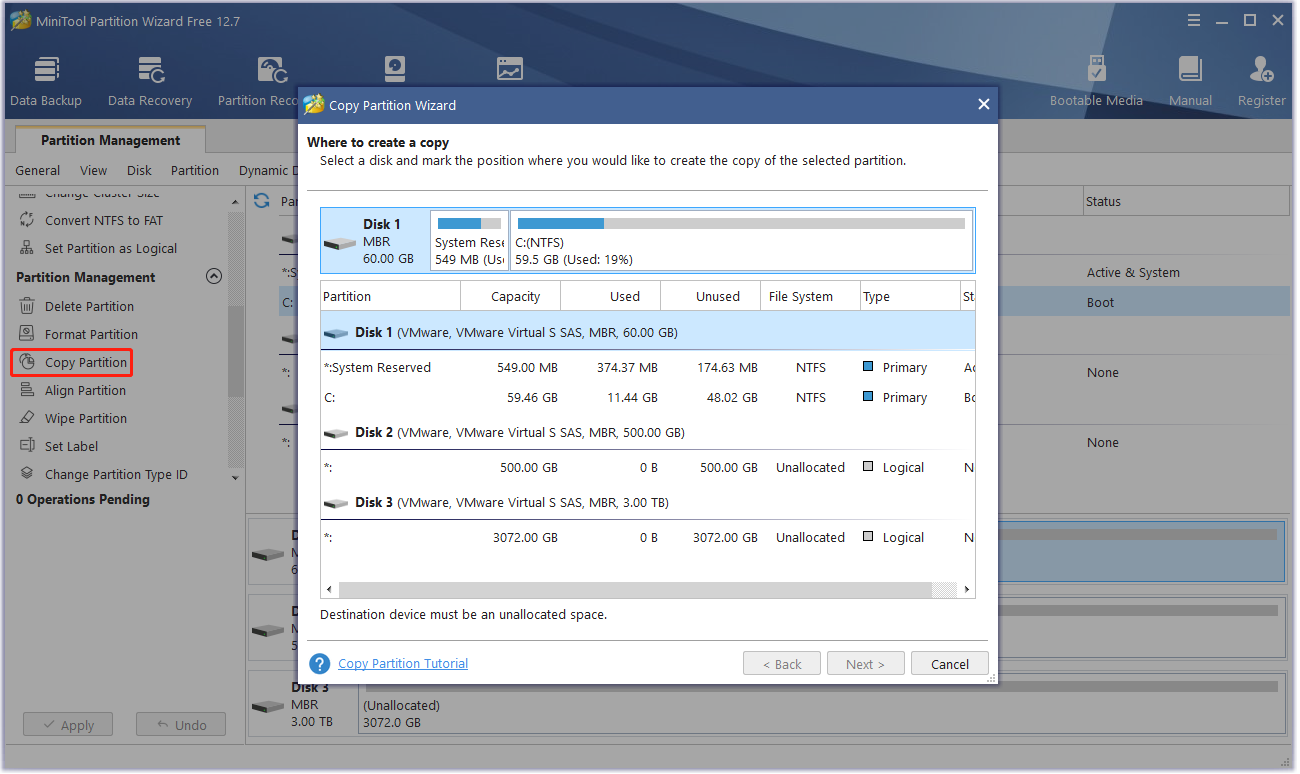The image size is (1300, 774).
Task: Select Disk 3 header row in the wizard table
Action: click(x=647, y=503)
